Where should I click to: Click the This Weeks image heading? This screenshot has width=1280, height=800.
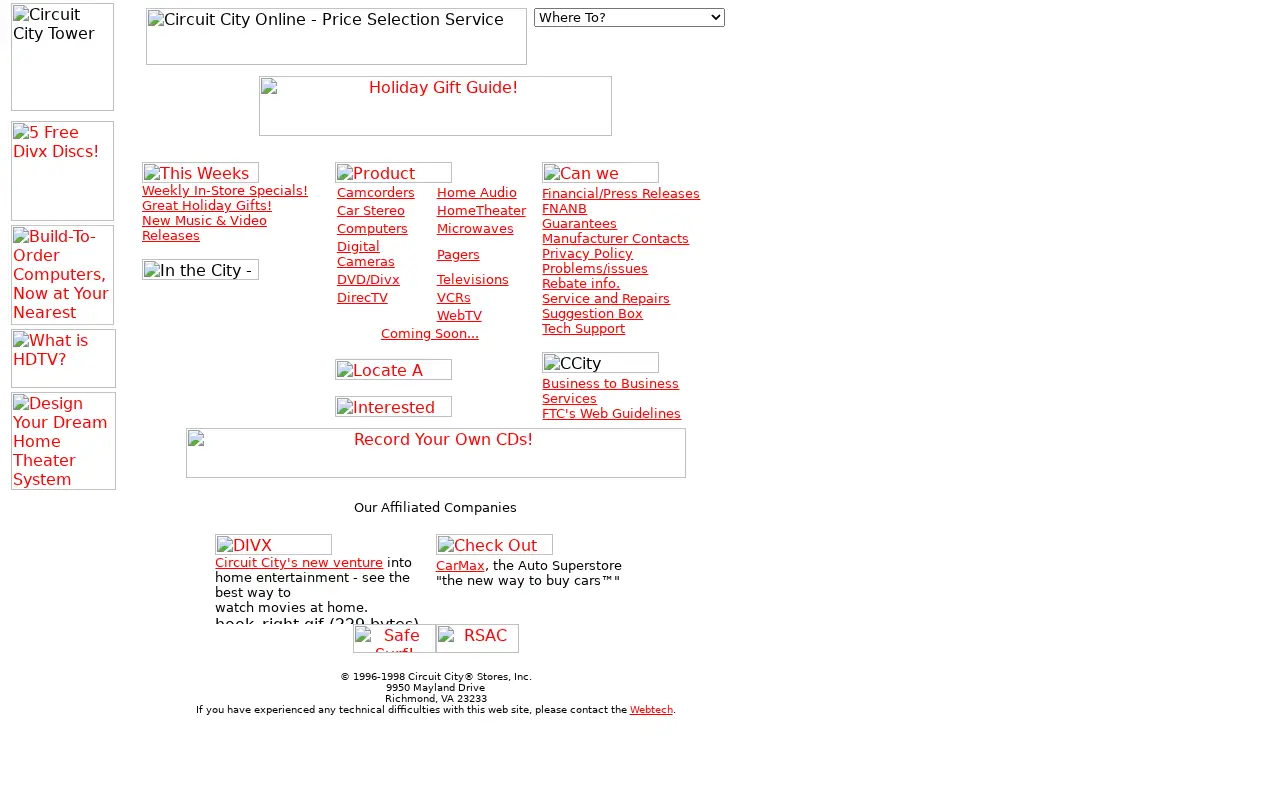(x=200, y=173)
